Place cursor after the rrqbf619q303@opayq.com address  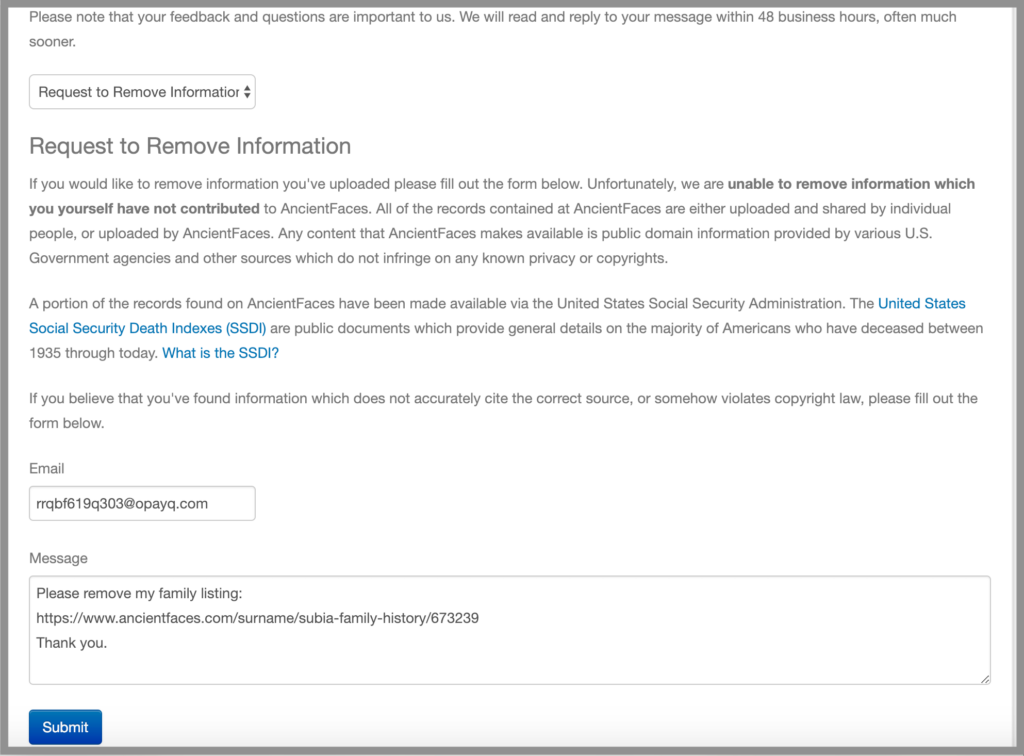(210, 503)
